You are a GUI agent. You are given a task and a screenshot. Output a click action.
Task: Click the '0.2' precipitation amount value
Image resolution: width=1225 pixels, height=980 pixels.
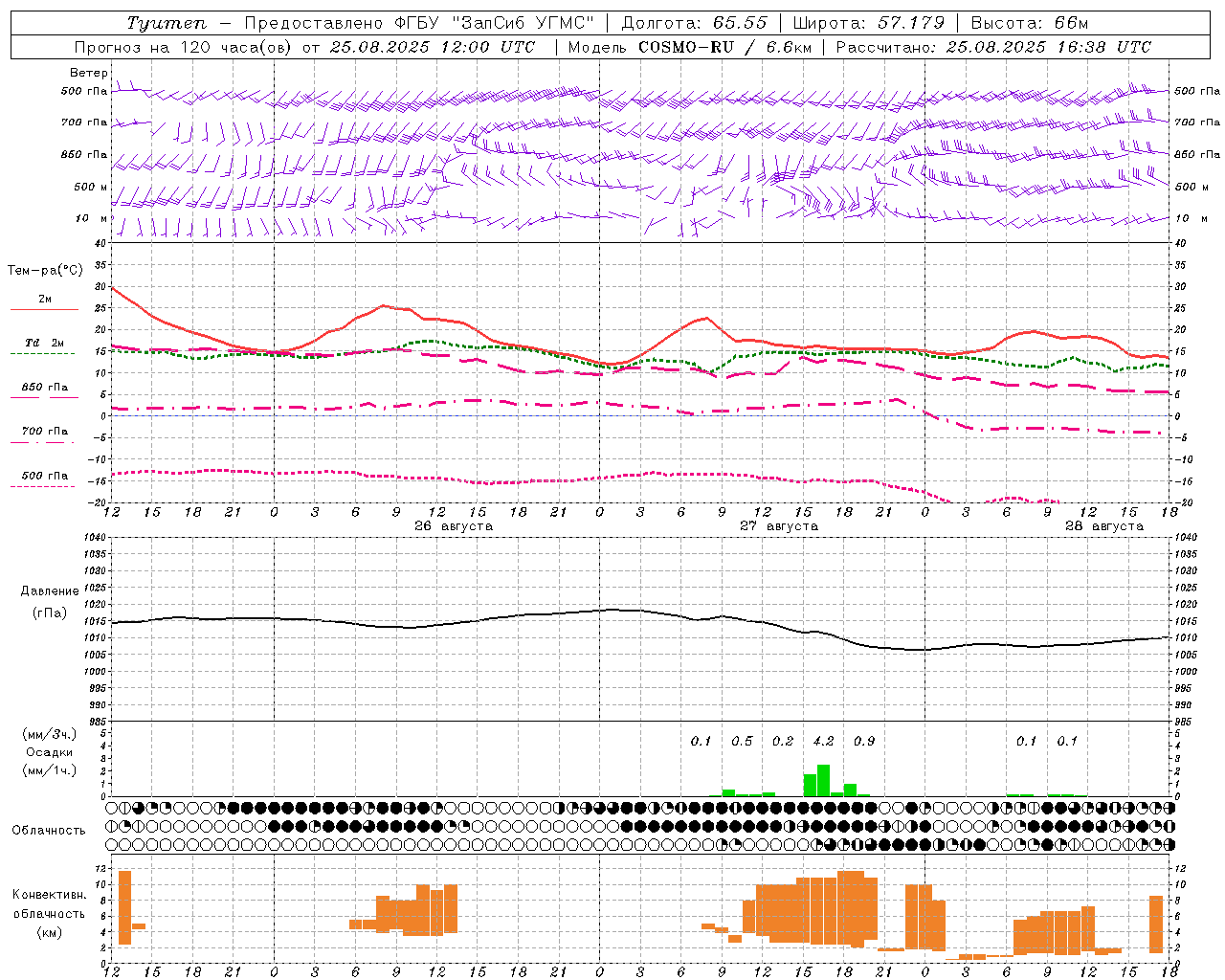coord(783,741)
